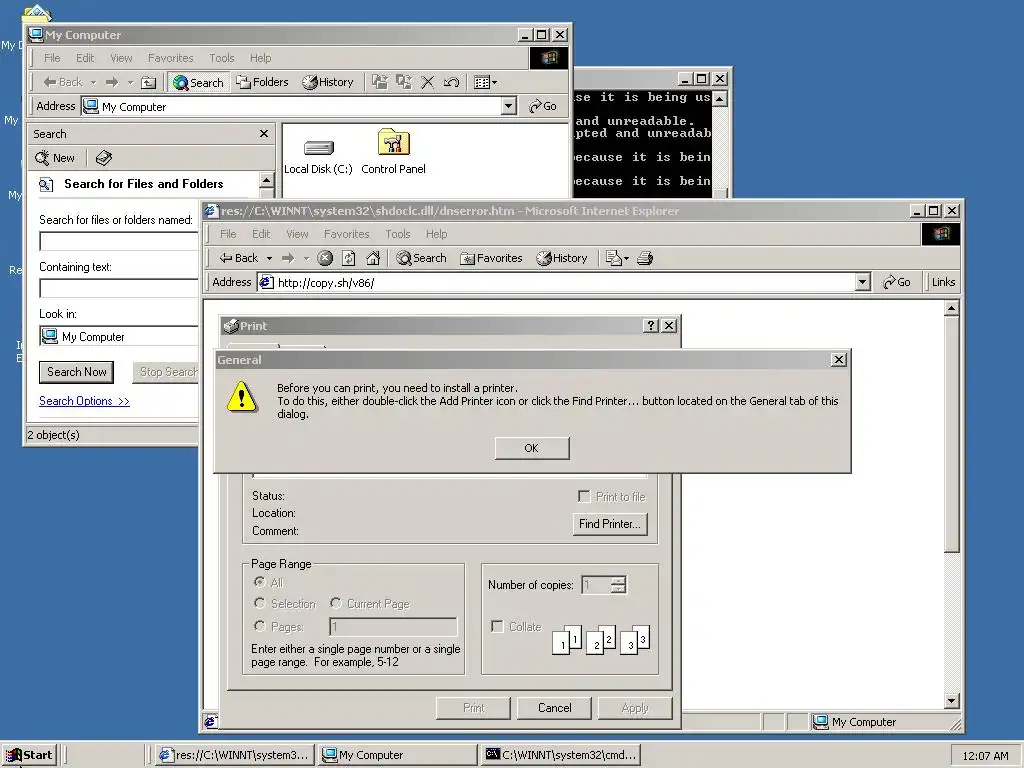Select Pages radio button
The width and height of the screenshot is (1024, 768).
point(259,626)
